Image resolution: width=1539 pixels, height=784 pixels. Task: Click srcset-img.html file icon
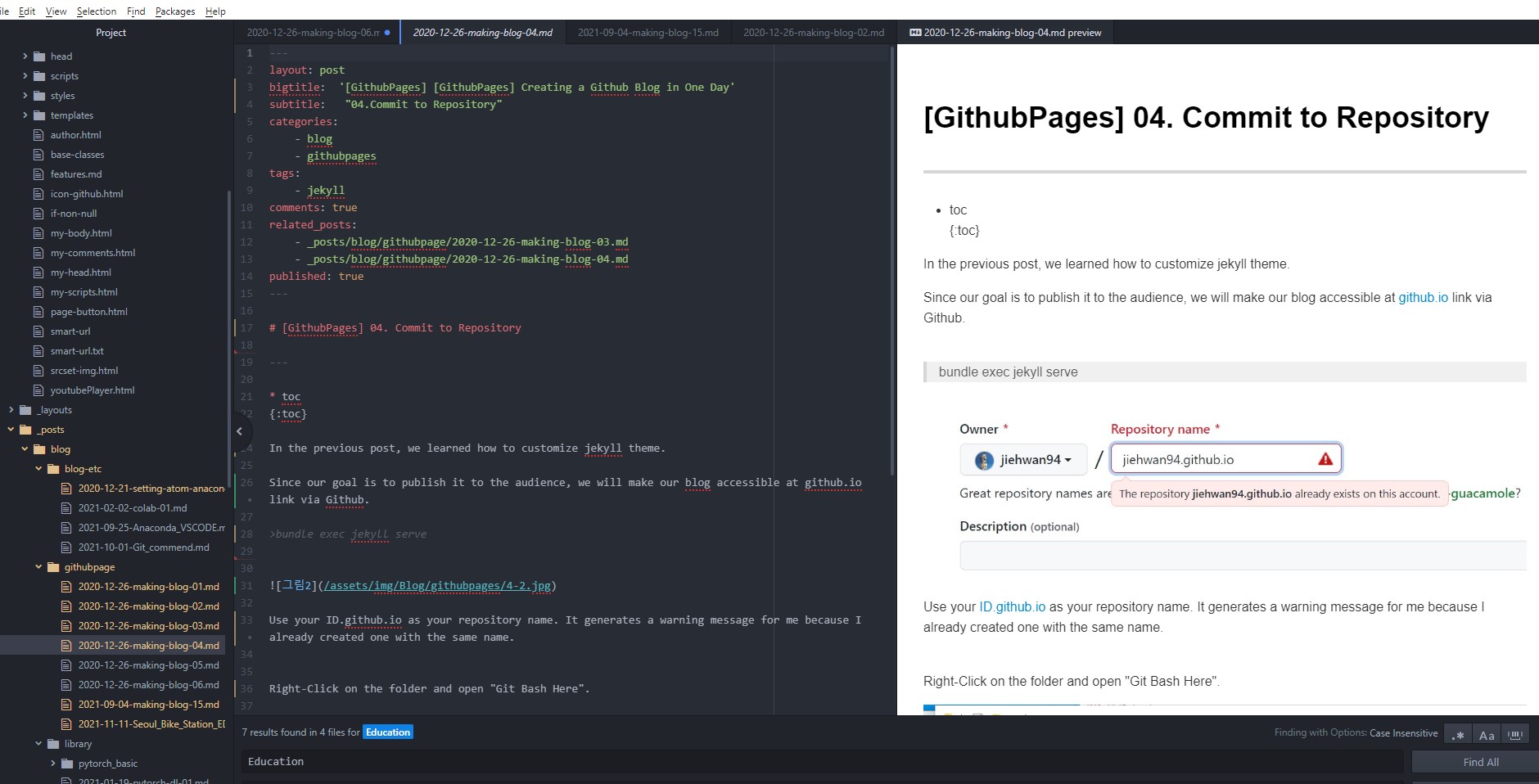point(38,371)
